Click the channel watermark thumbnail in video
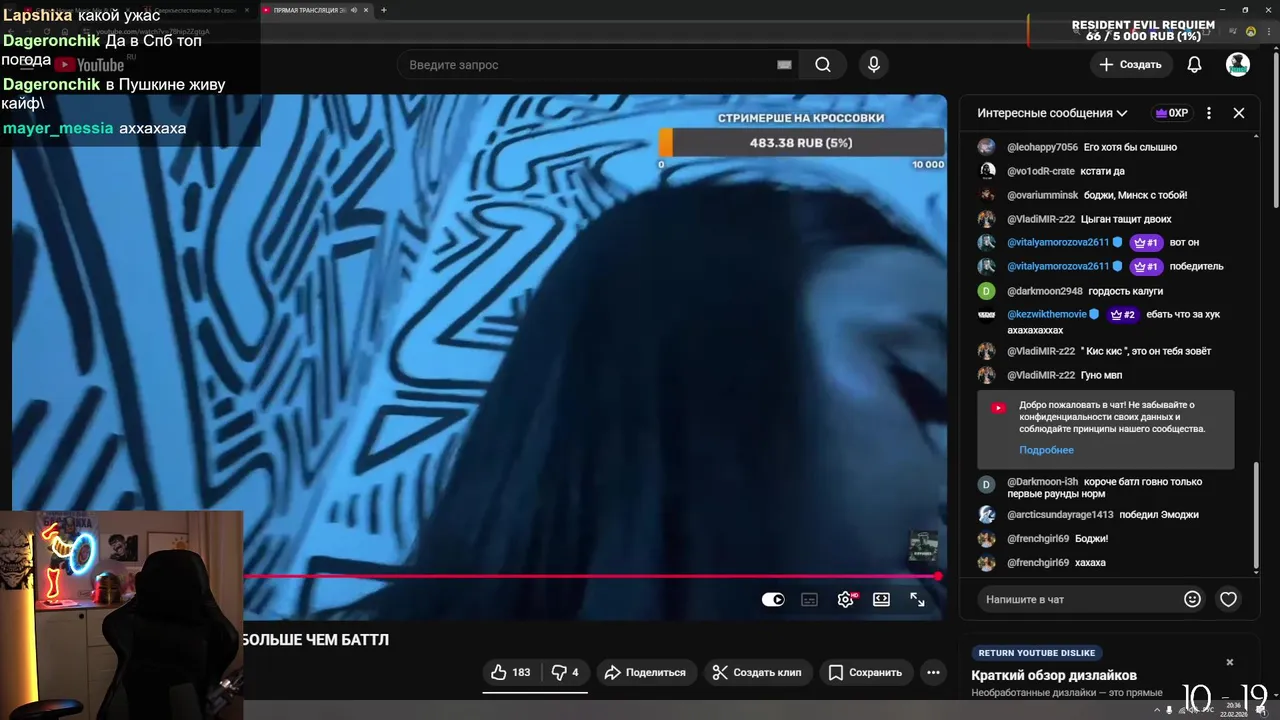The height and width of the screenshot is (720, 1280). coord(922,546)
